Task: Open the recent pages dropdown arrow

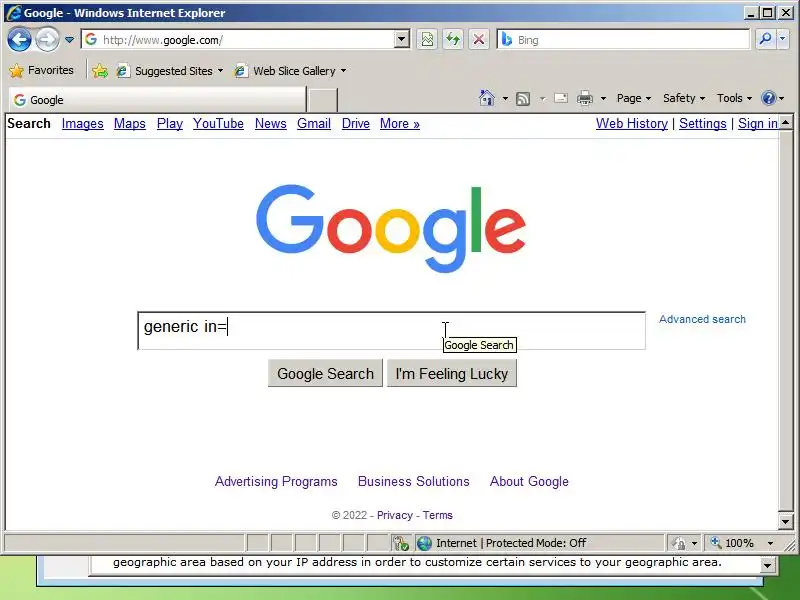Action: pos(69,40)
